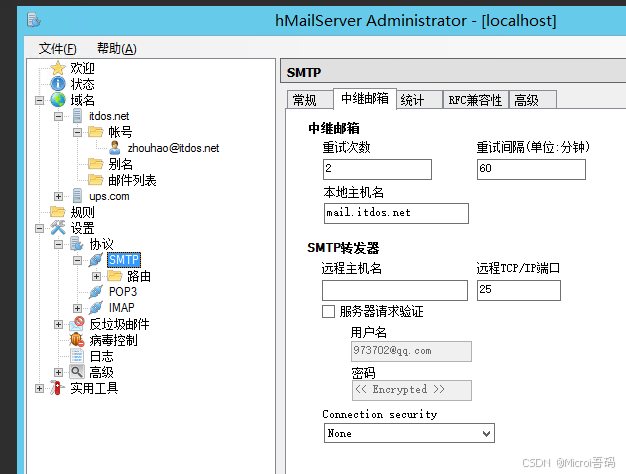Expand the IMAP tree node
Image resolution: width=626 pixels, height=474 pixels.
tap(77, 308)
